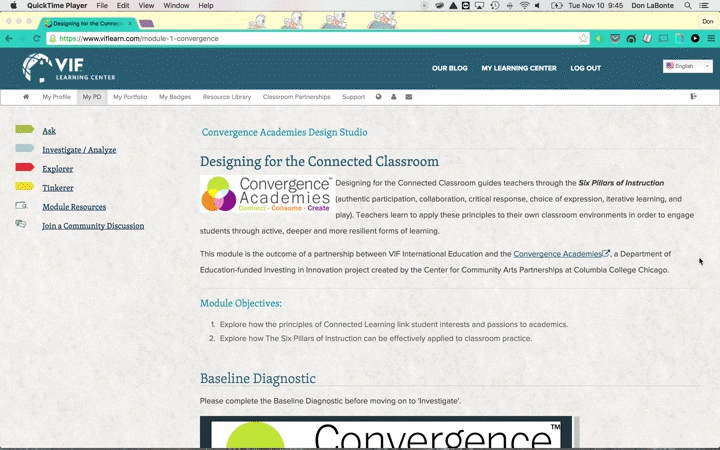This screenshot has width=720, height=450.
Task: Click the yellow Tinkerer tag icon
Action: [24, 187]
